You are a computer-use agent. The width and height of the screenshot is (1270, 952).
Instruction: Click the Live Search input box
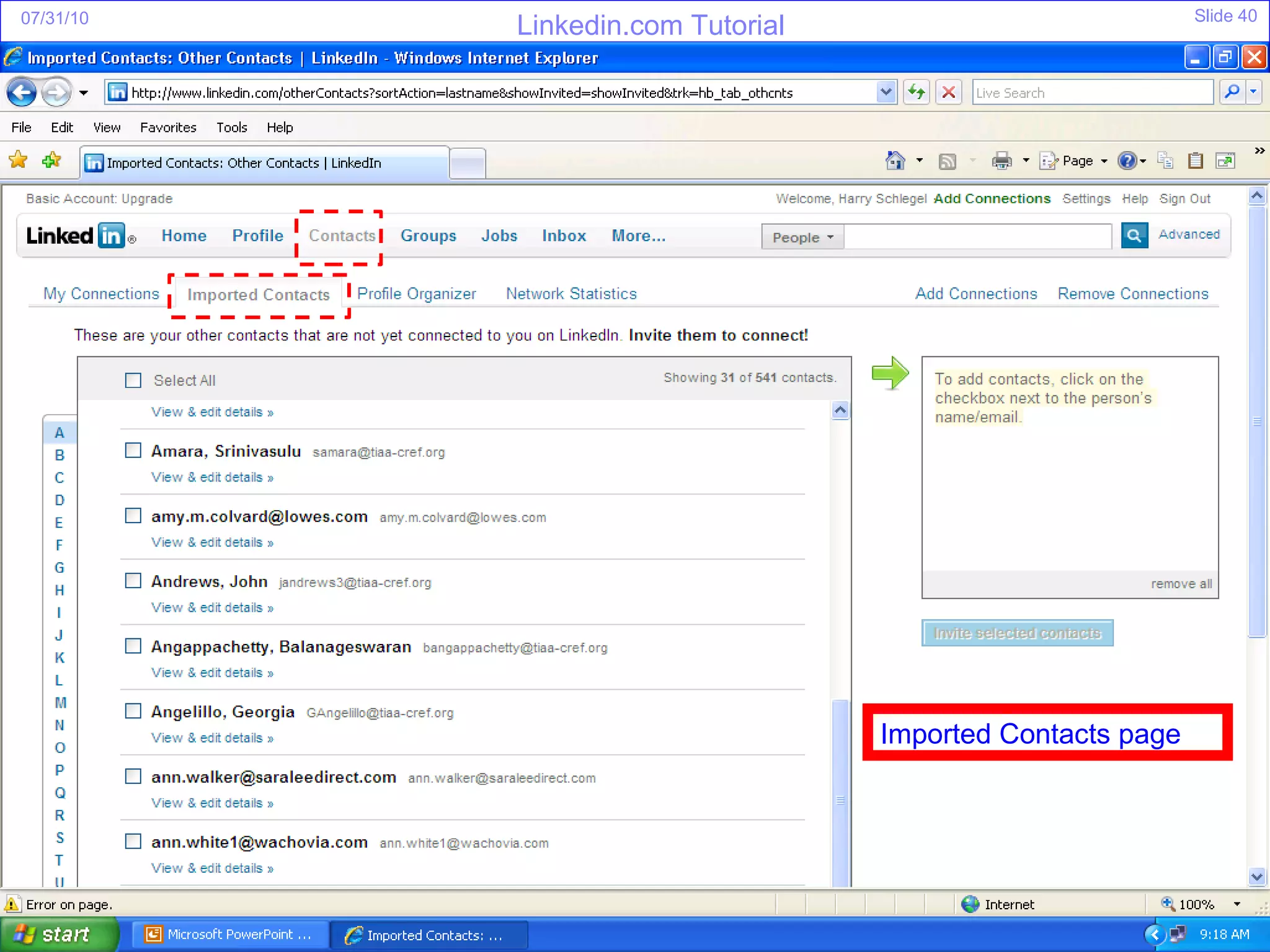click(x=1092, y=93)
